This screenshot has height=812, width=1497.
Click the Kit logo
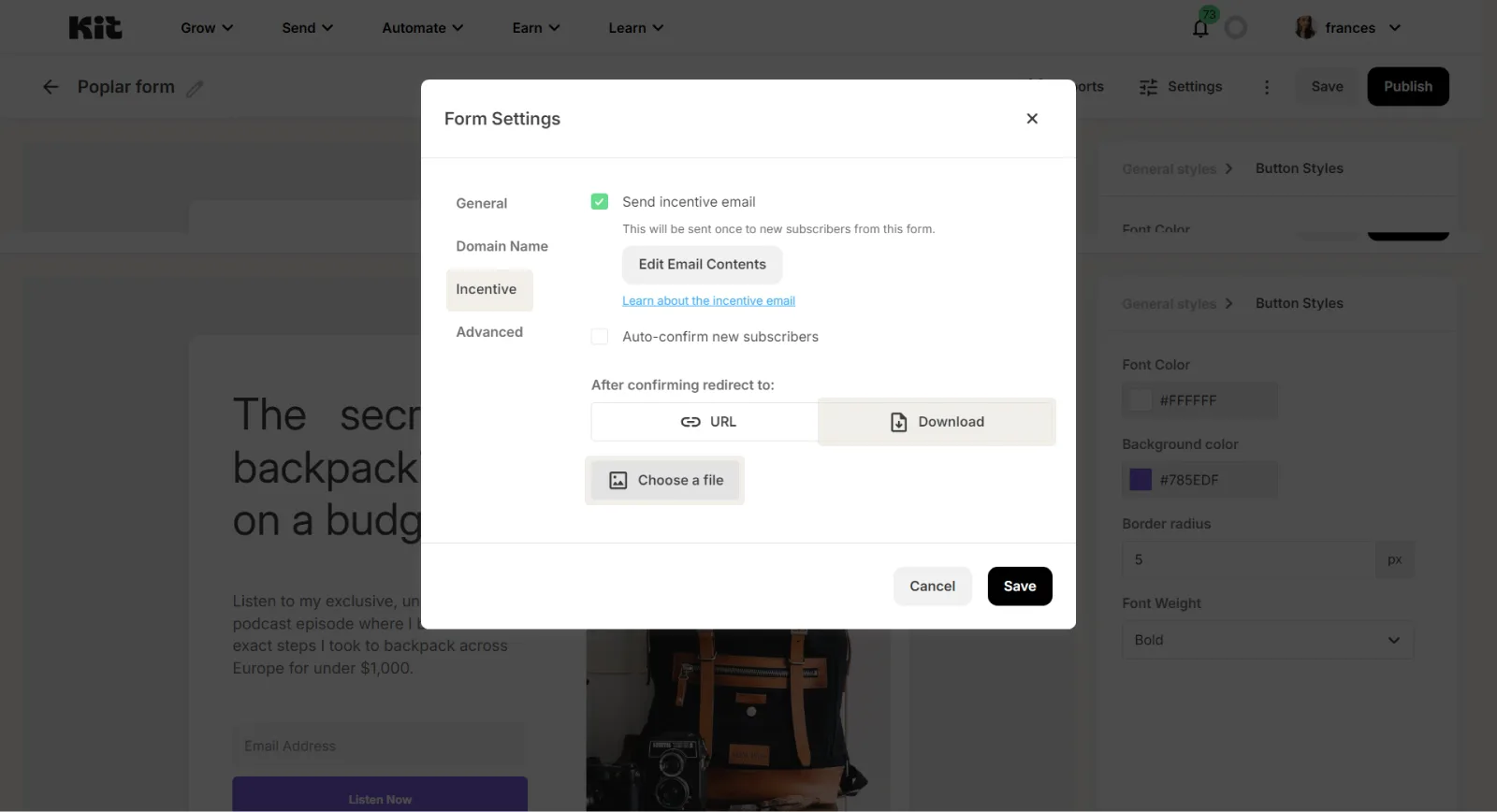tap(94, 28)
